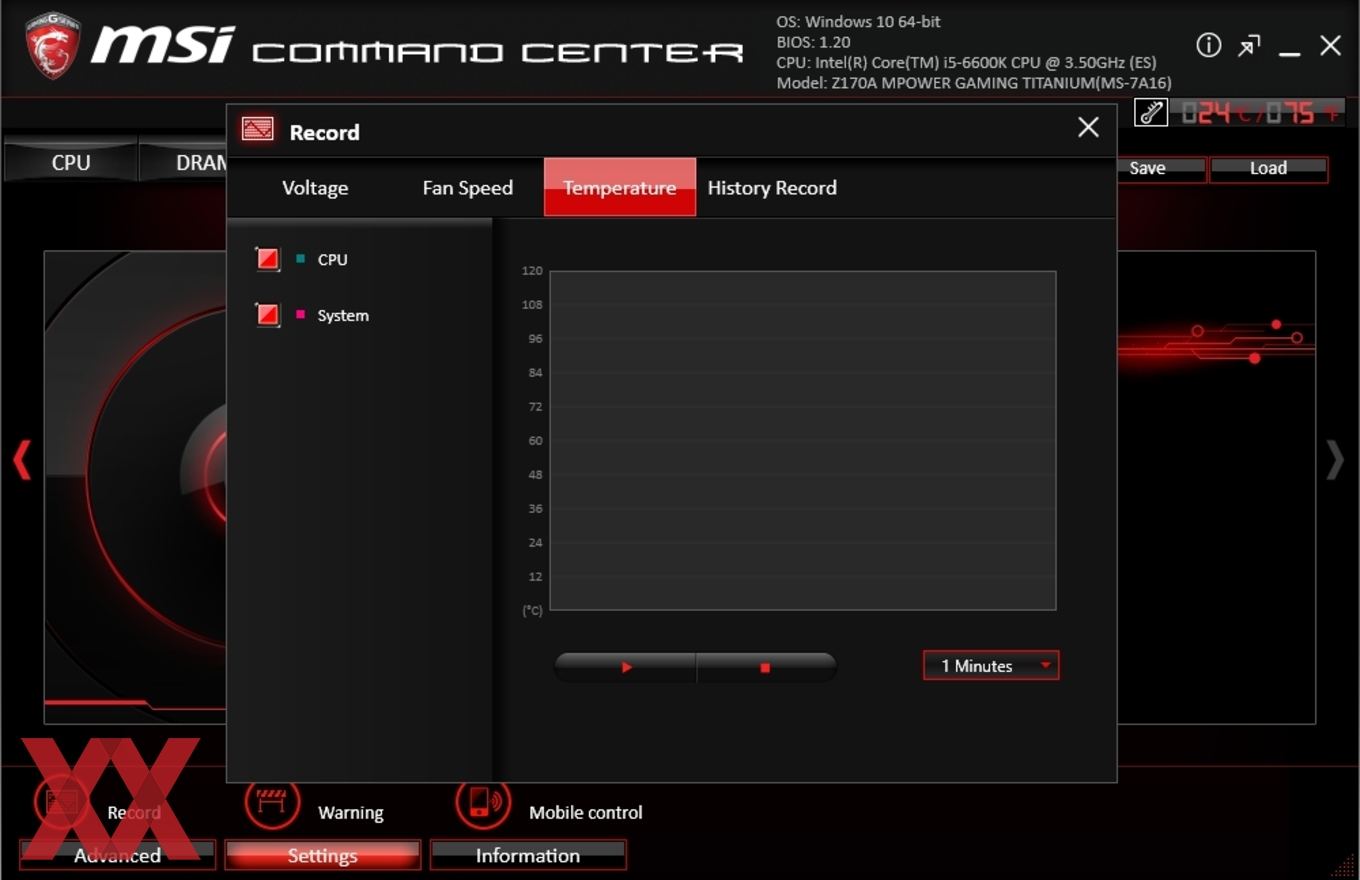This screenshot has height=880, width=1360.
Task: Click the OS: Windows 10 64-bit text
Action: point(858,21)
